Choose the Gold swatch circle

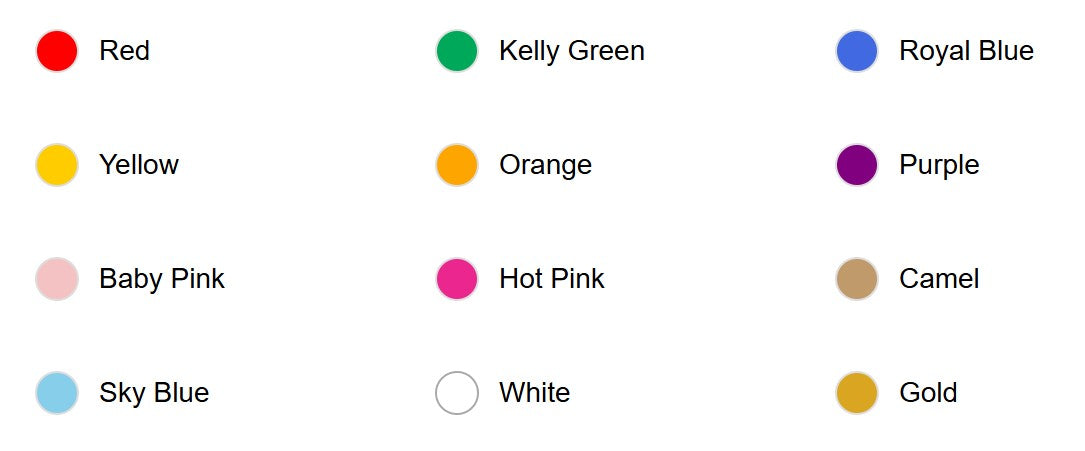click(857, 393)
